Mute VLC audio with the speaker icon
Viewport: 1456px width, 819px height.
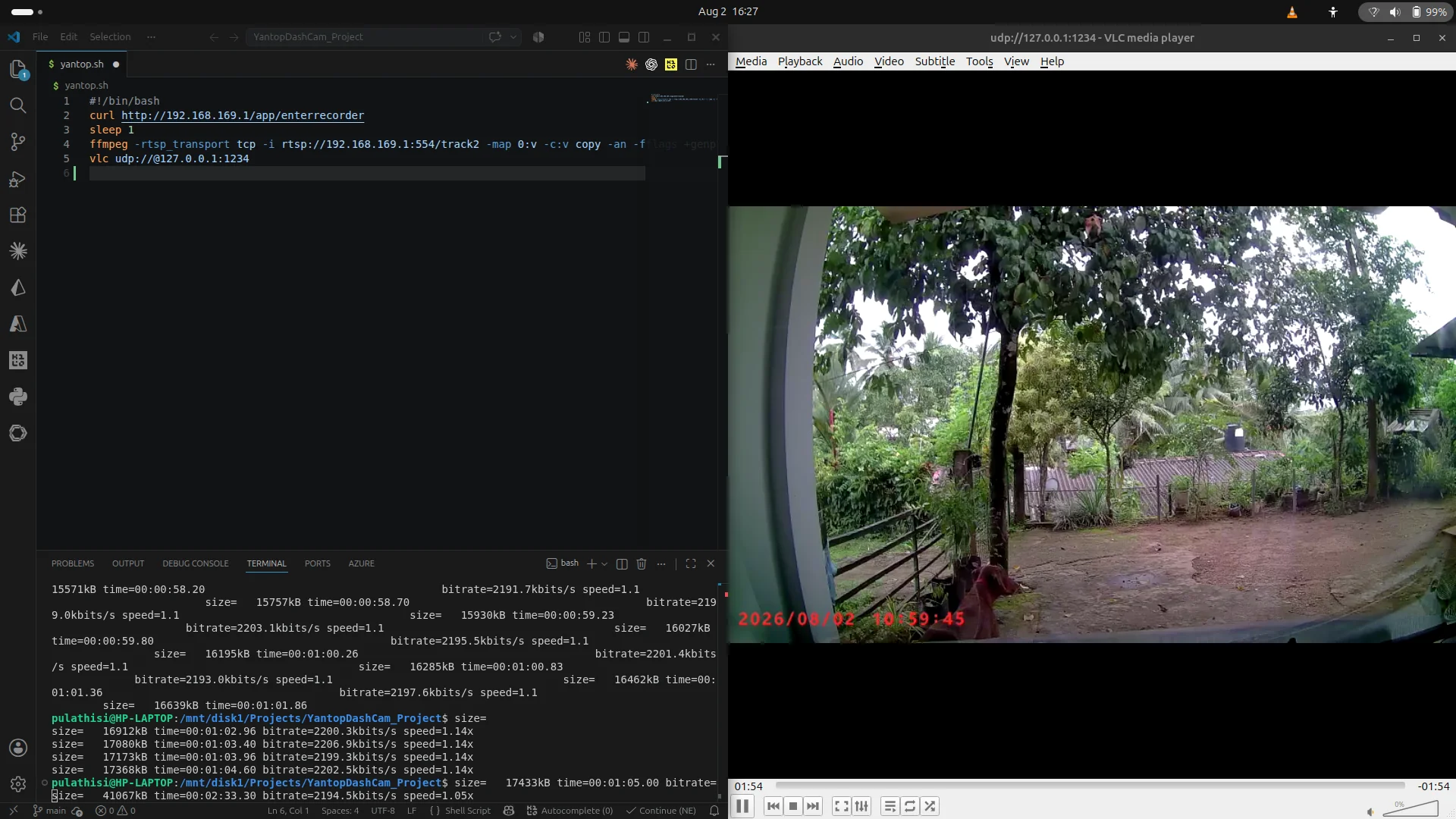(1370, 811)
